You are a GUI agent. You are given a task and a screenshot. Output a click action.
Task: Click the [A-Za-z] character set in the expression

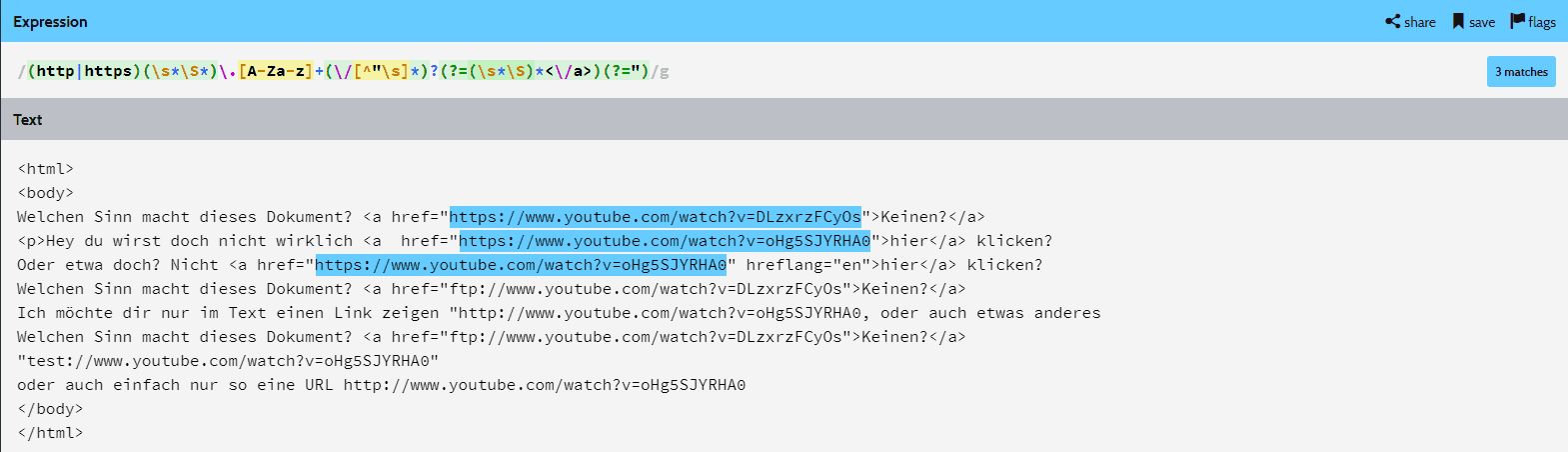pos(276,71)
